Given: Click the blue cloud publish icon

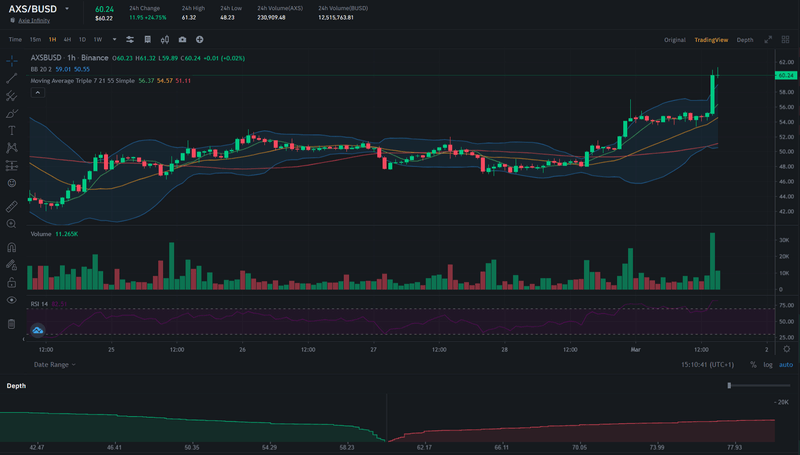Looking at the screenshot, I should click(x=38, y=331).
